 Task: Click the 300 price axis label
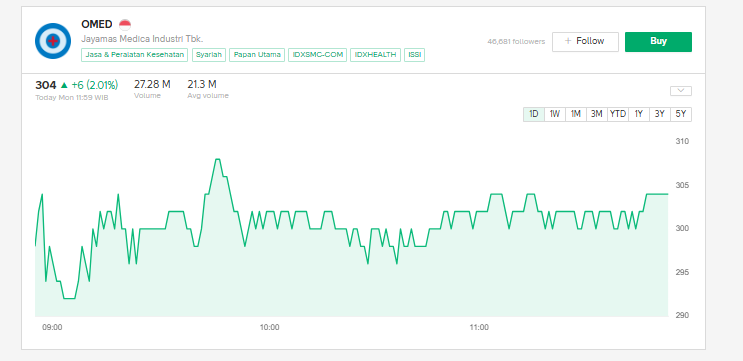(682, 228)
